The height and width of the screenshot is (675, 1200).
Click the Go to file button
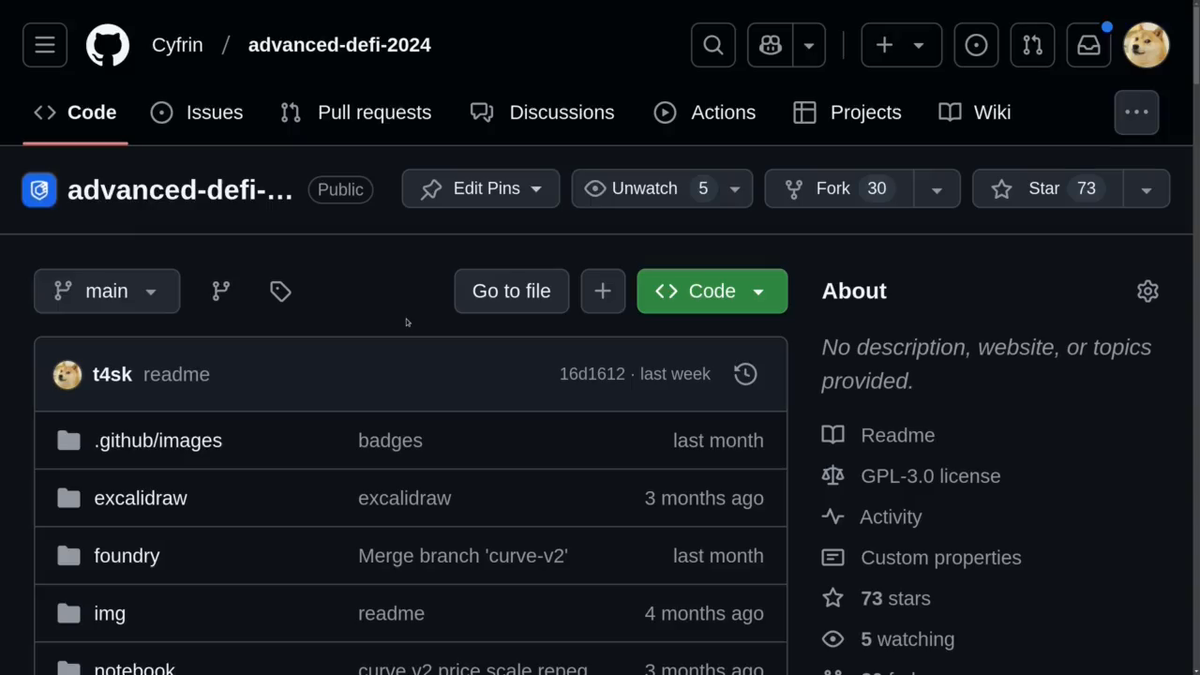point(511,291)
